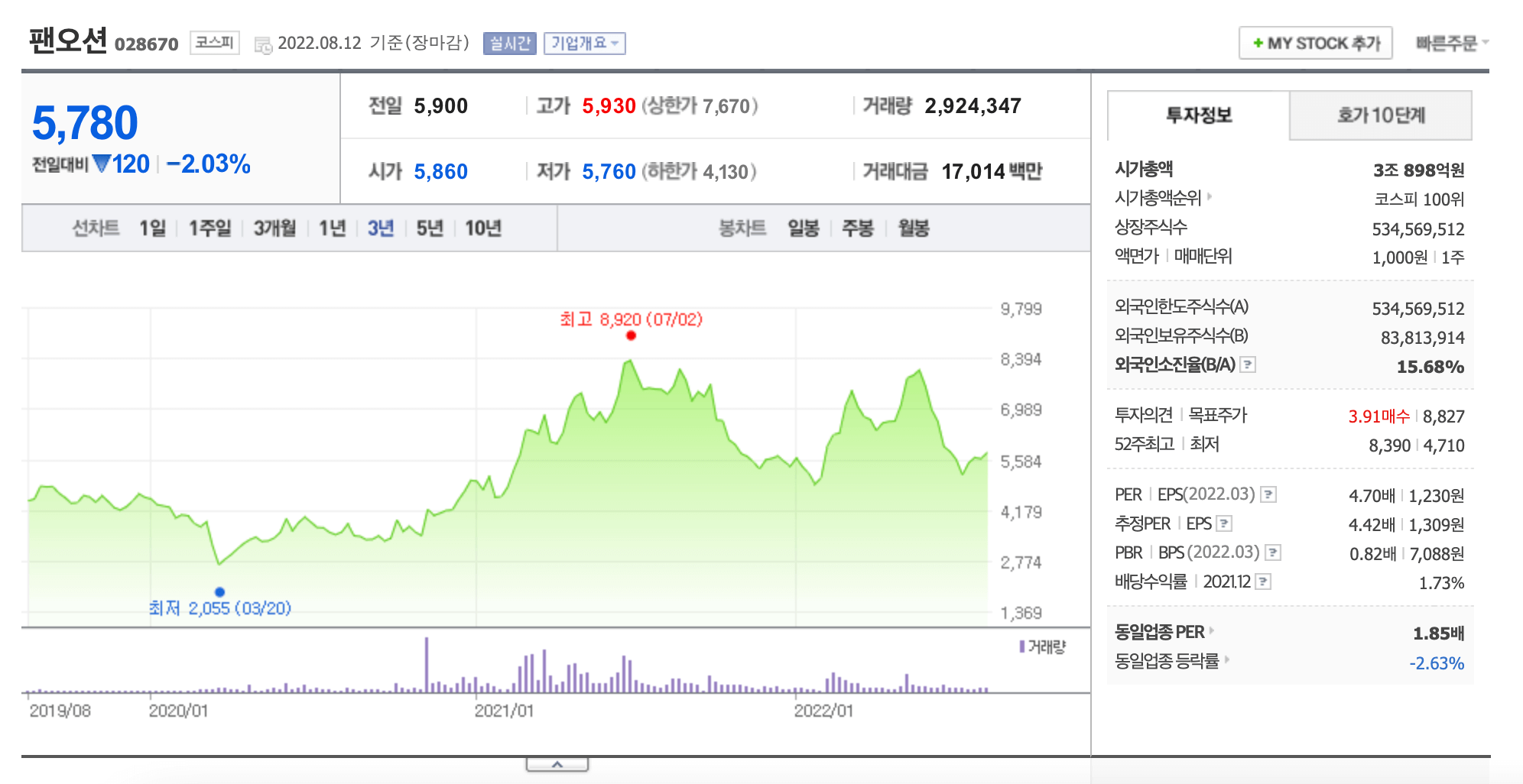Click the 2021/01 date label on the chart axis
This screenshot has width=1523, height=784.
click(504, 711)
